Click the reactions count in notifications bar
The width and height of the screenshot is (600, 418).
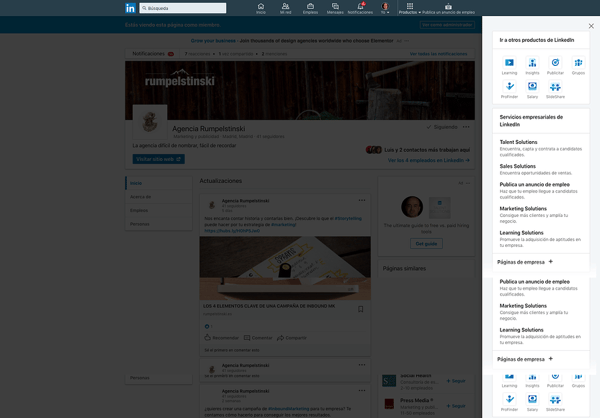(197, 54)
